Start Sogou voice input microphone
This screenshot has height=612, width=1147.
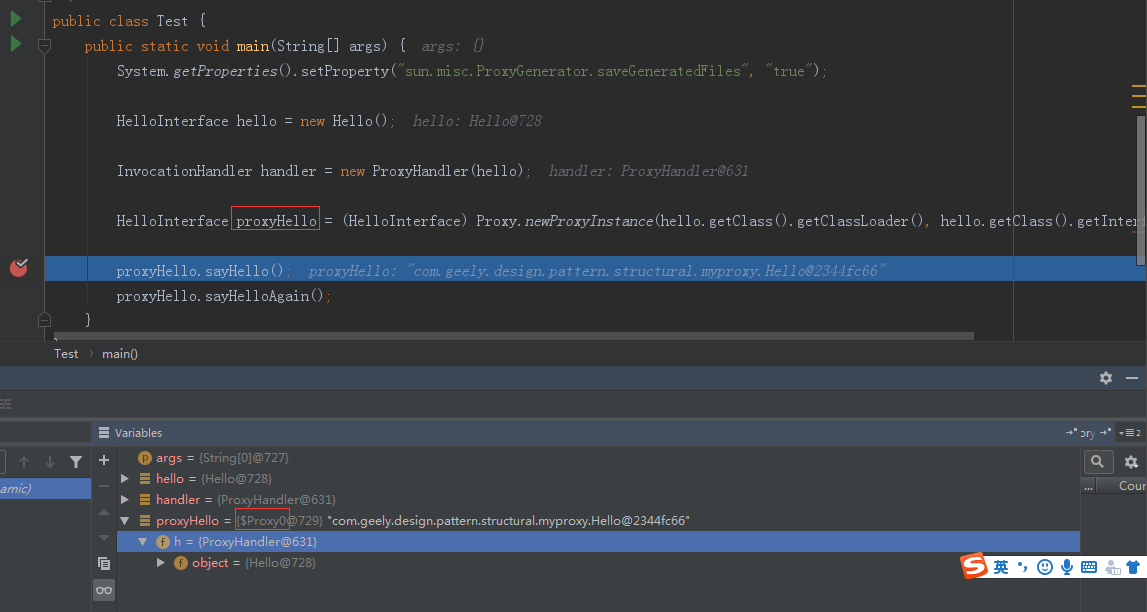(1067, 567)
